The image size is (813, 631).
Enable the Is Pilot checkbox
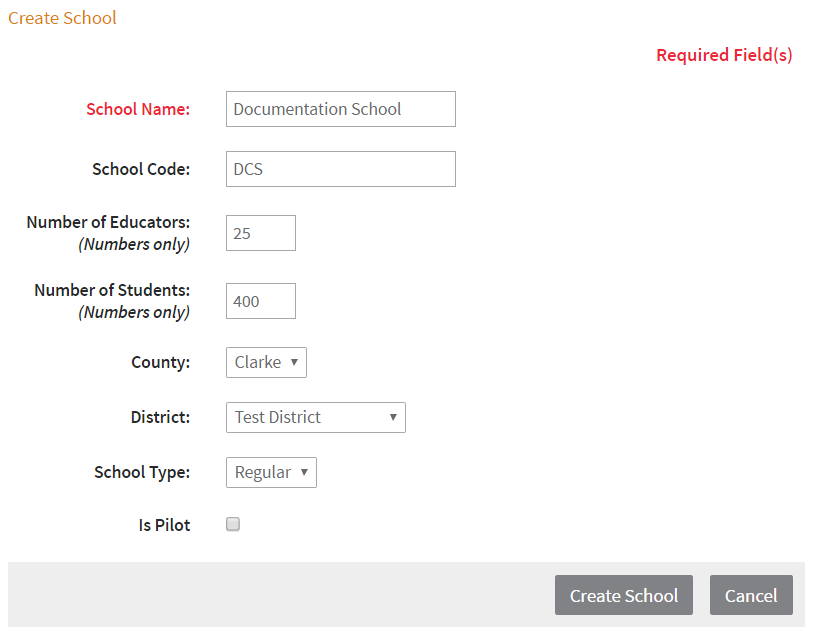[x=233, y=524]
